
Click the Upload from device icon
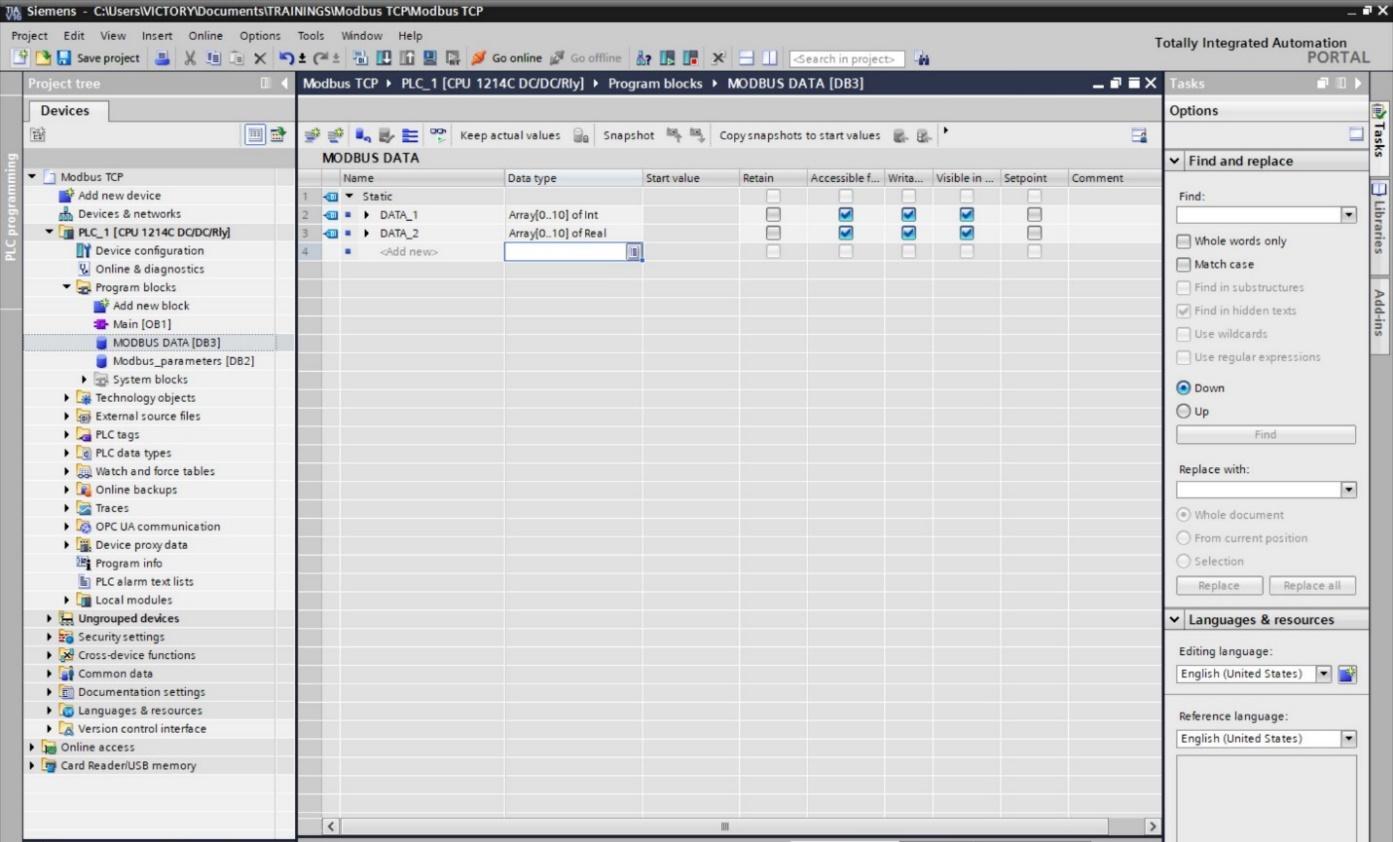tap(406, 58)
